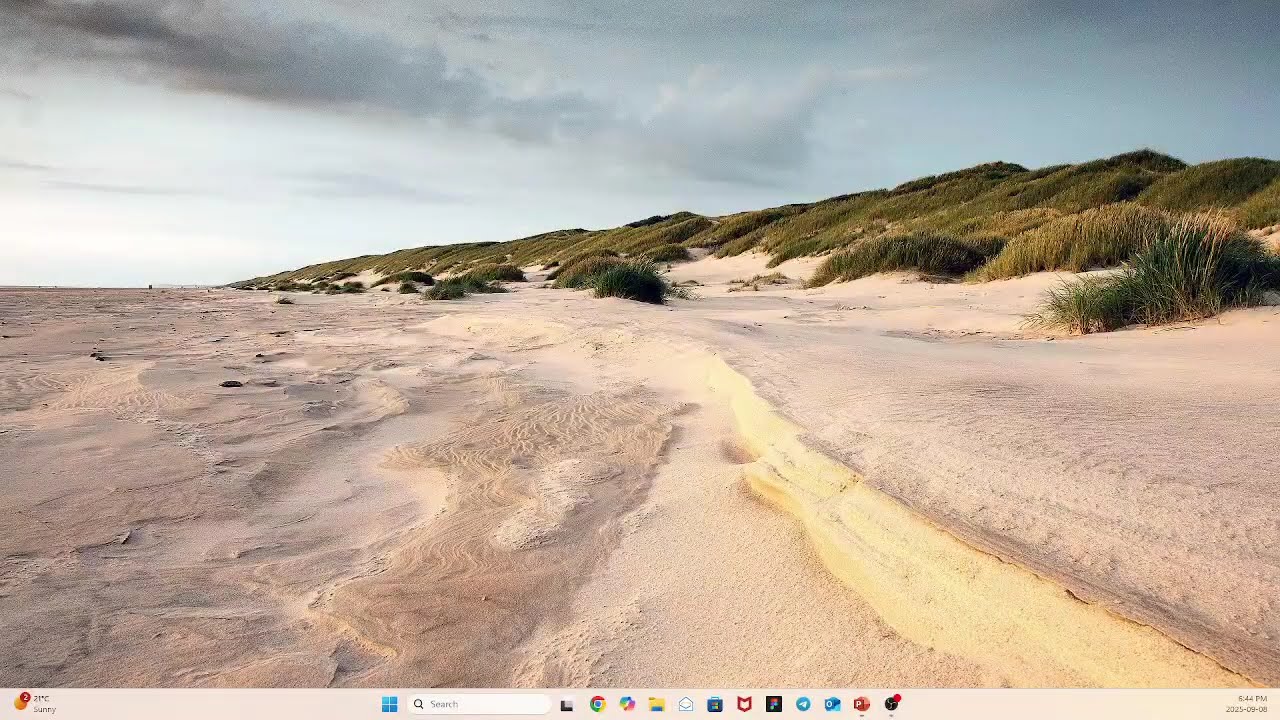
Task: Open File Explorer from the taskbar
Action: point(656,704)
